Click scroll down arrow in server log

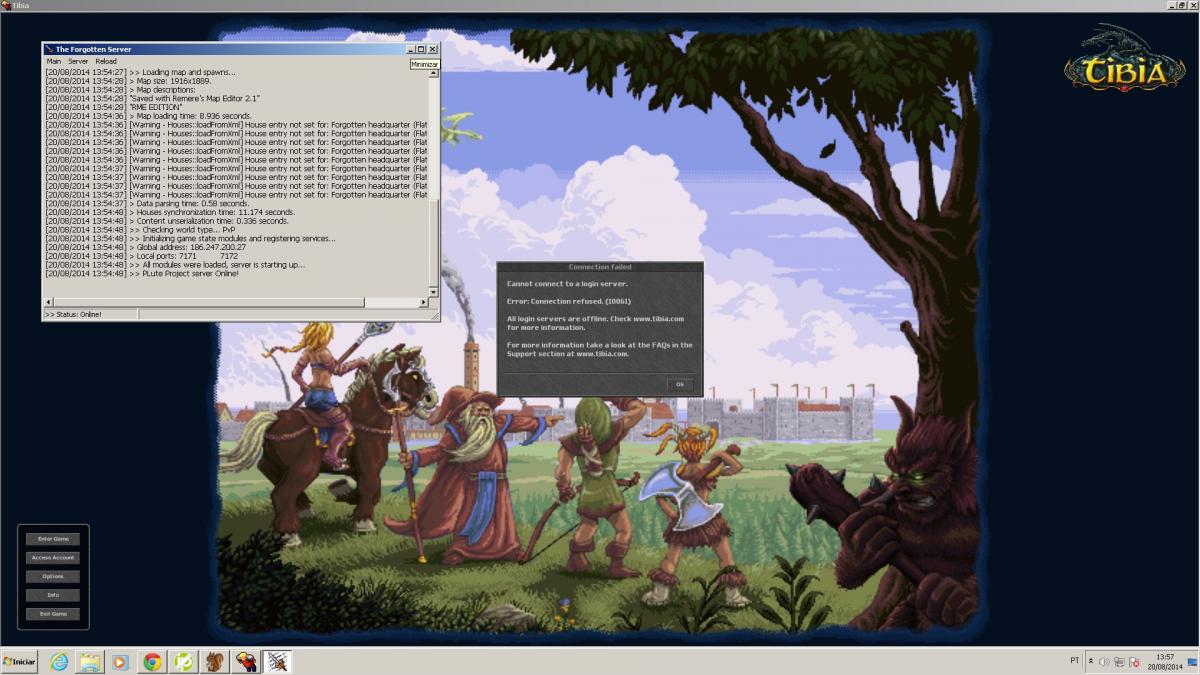434,292
